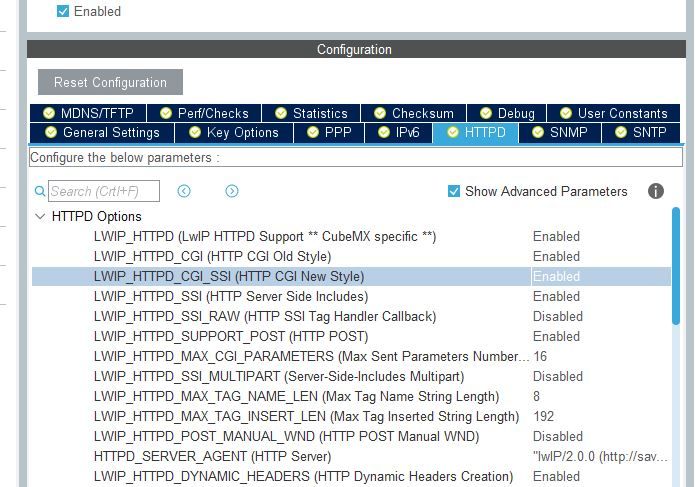Select the HTTPD tab
699x487 pixels.
click(x=476, y=133)
